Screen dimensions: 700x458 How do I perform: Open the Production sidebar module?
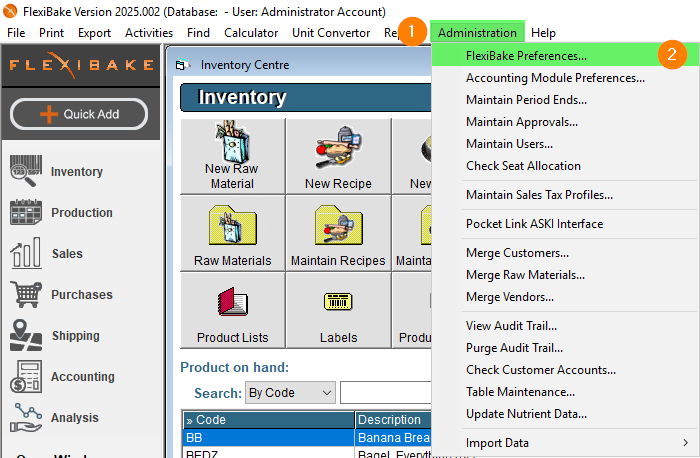[61, 212]
